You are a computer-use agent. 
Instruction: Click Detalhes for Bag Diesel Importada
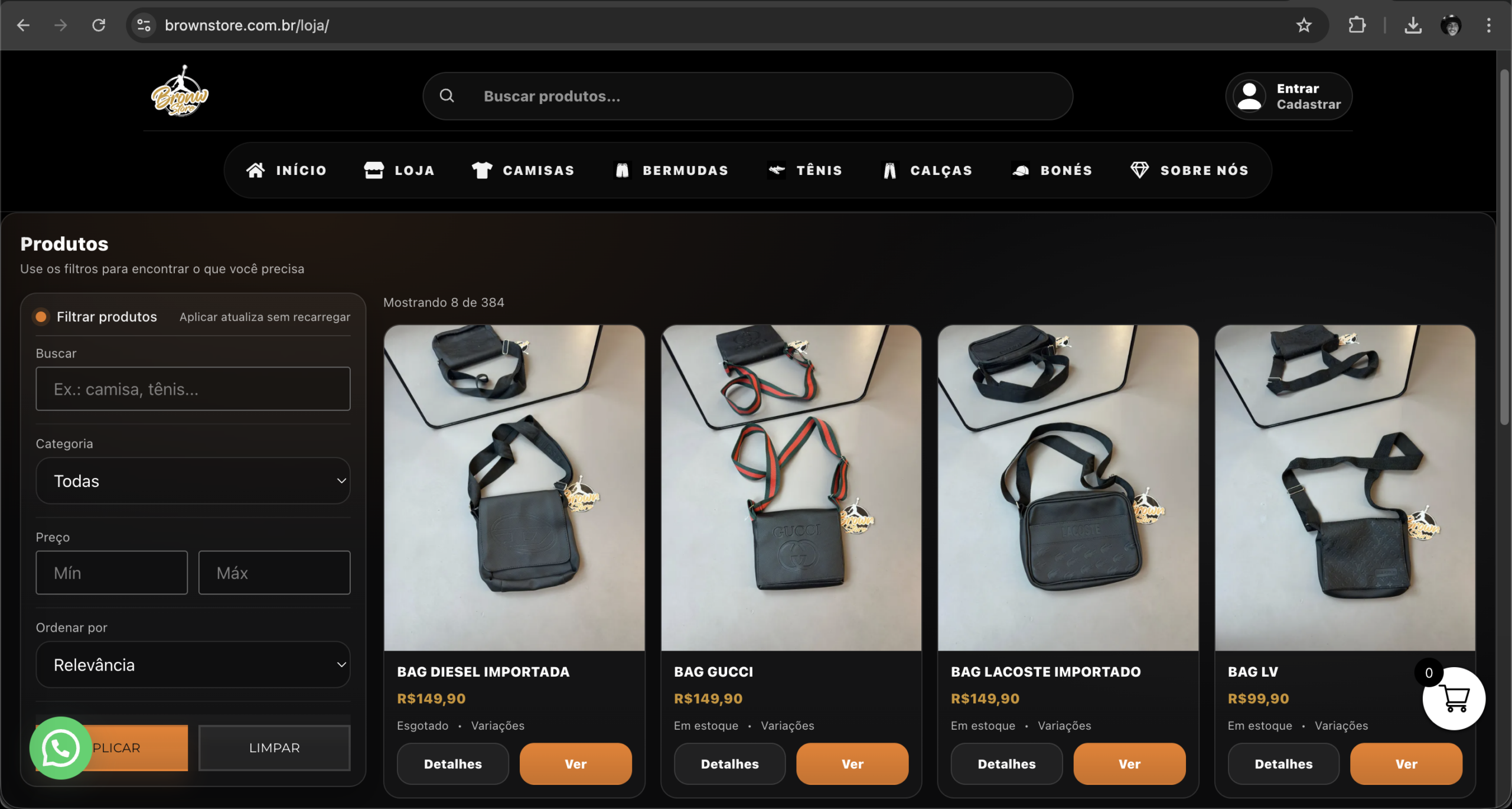click(452, 763)
